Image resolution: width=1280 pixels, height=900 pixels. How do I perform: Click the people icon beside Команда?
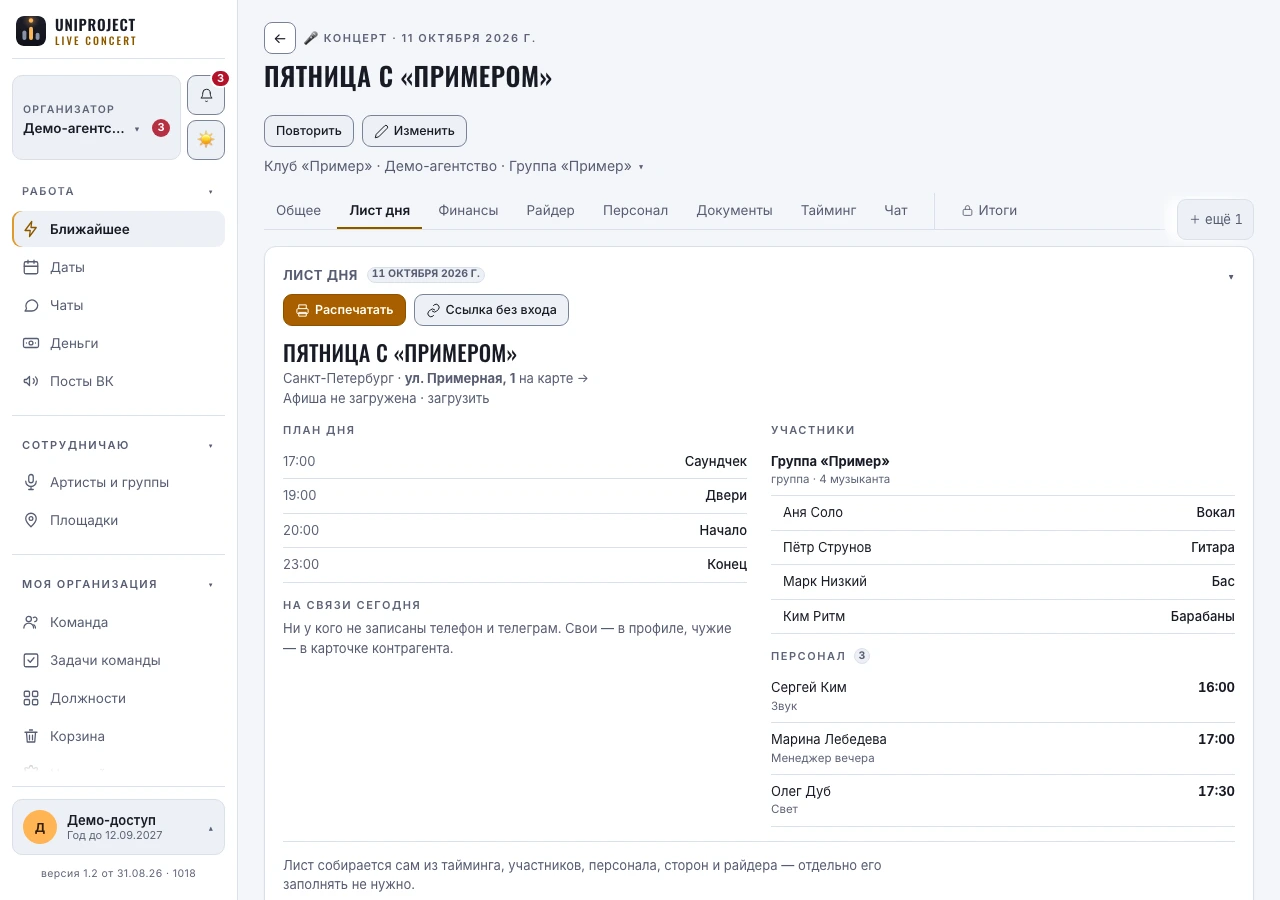(31, 622)
